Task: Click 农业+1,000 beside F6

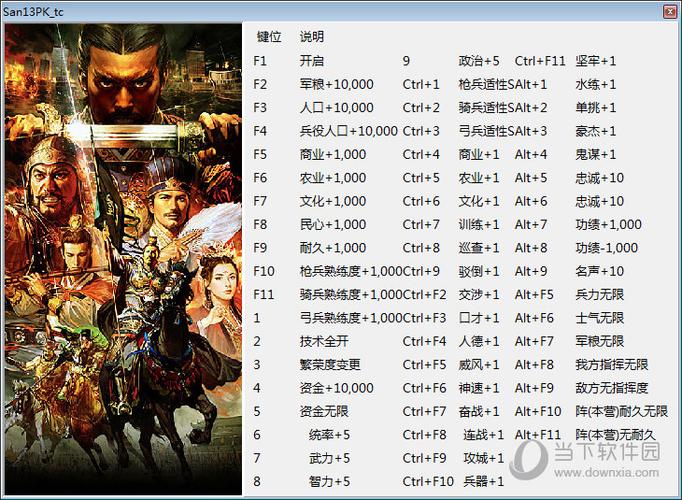Action: click(x=333, y=178)
